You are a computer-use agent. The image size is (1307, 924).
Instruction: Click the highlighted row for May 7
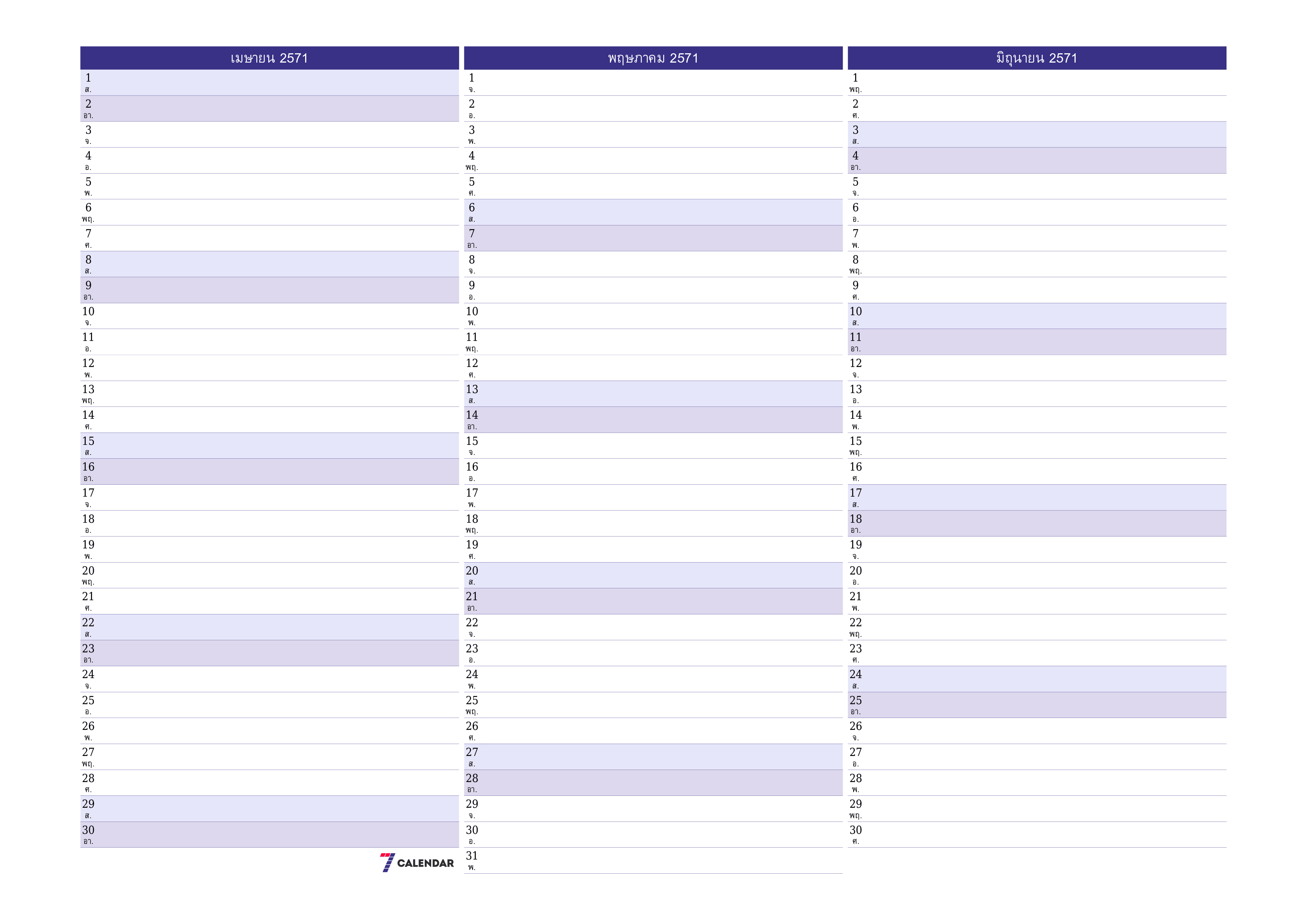pos(654,237)
